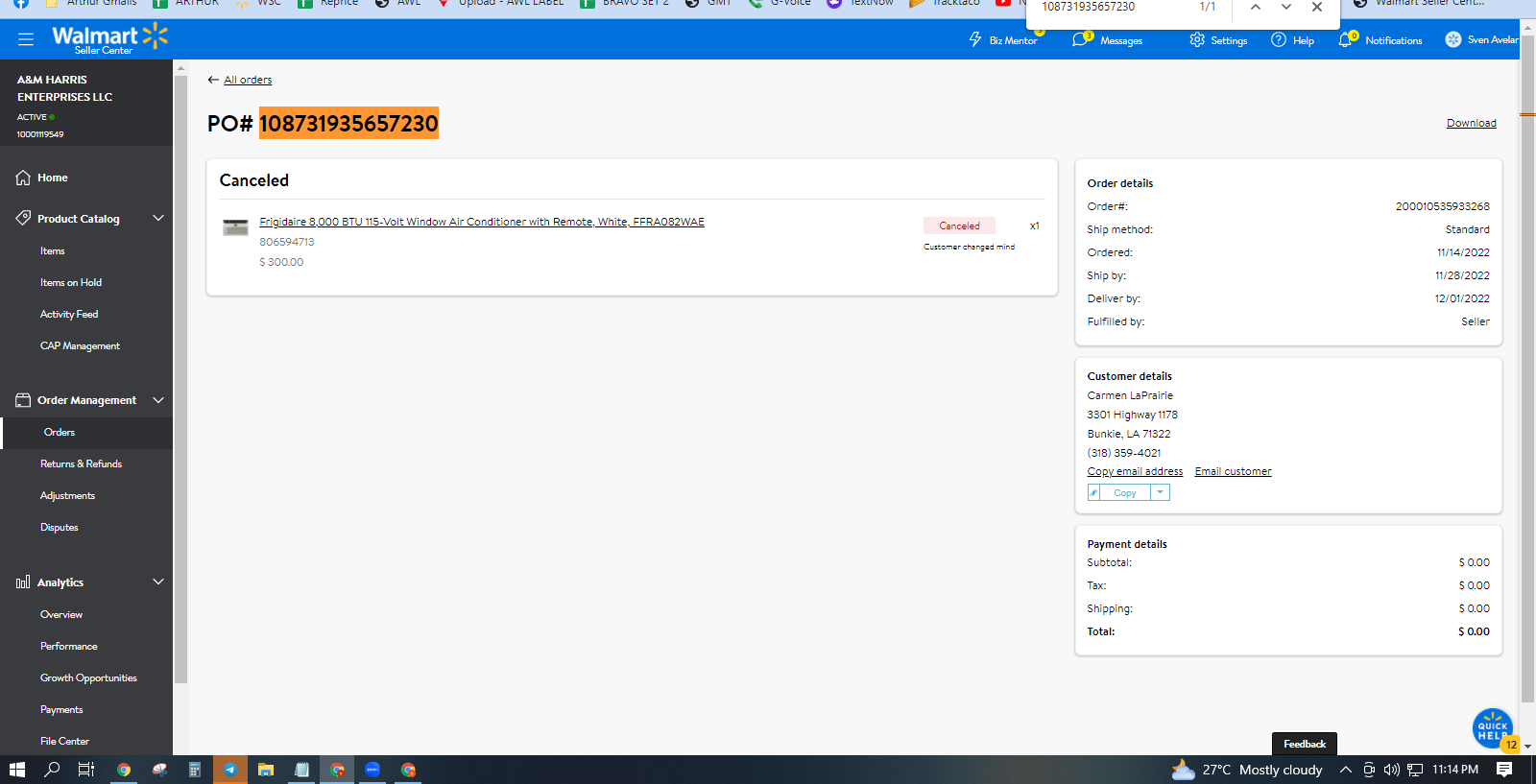The height and width of the screenshot is (784, 1536).
Task: Collapse the Analytics section
Action: click(158, 582)
